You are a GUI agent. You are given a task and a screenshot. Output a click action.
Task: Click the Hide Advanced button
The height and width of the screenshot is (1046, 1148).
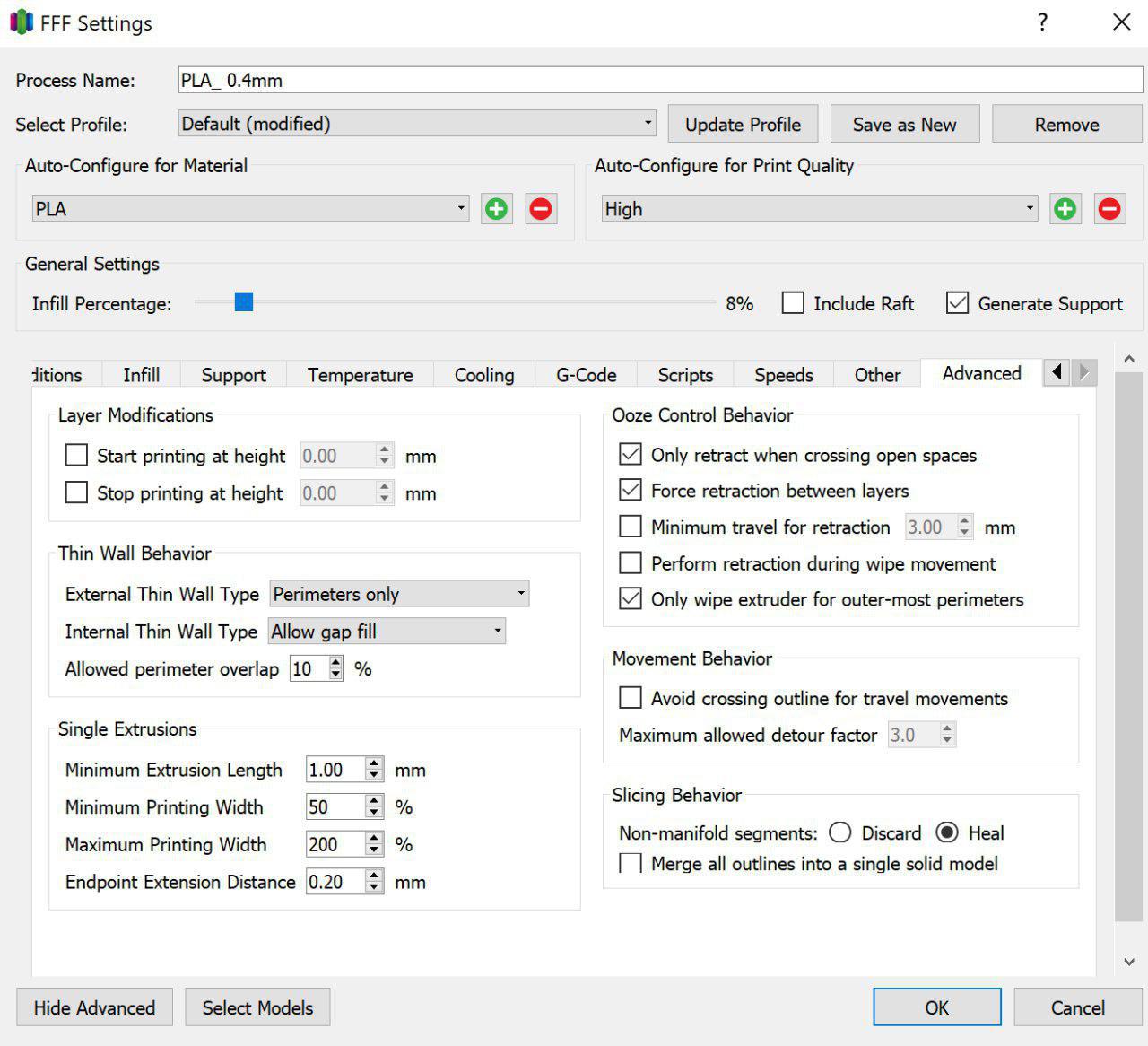[94, 1007]
